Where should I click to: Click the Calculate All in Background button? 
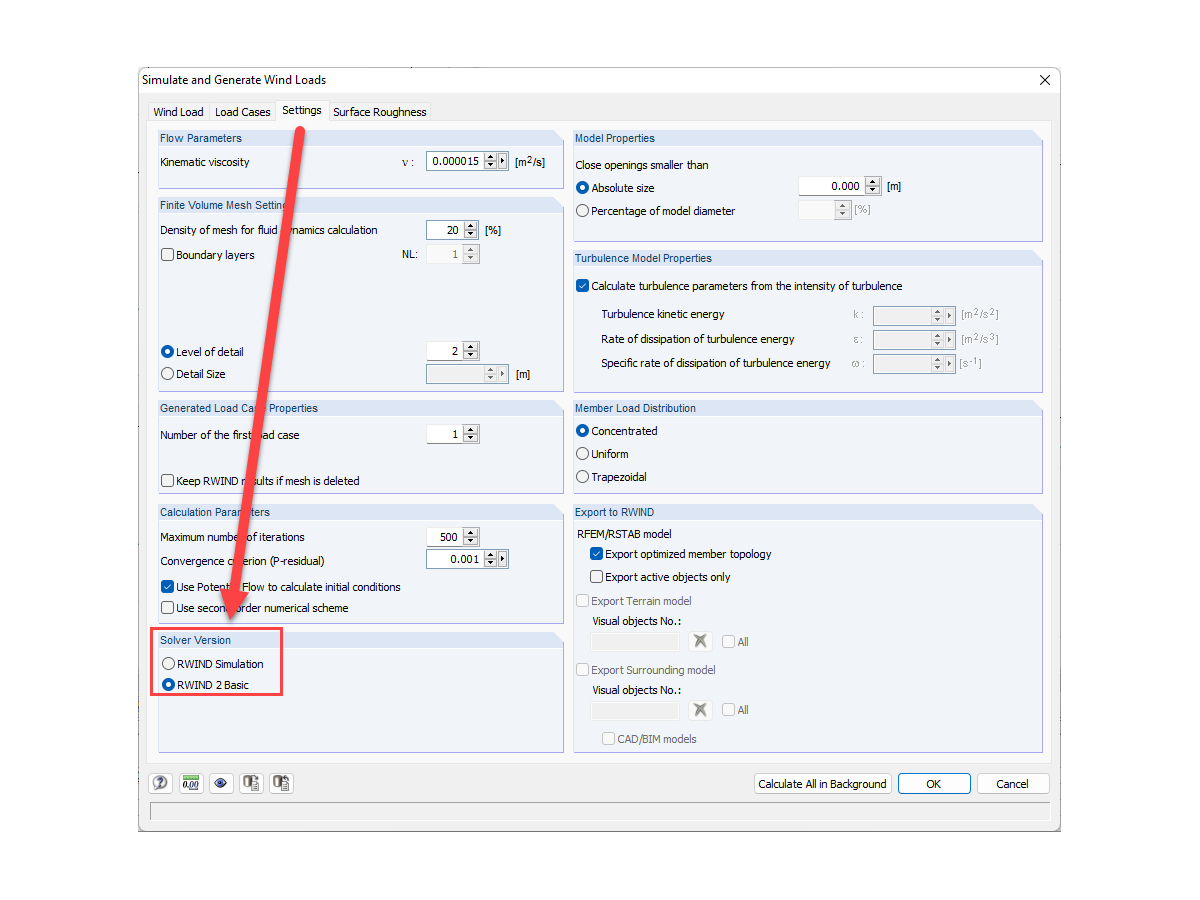[822, 784]
